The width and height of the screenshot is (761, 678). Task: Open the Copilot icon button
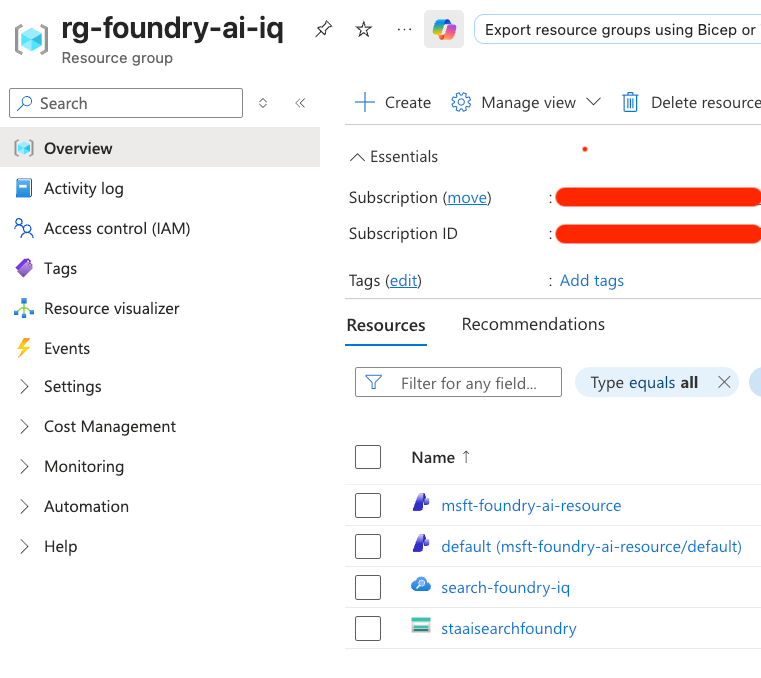(443, 30)
